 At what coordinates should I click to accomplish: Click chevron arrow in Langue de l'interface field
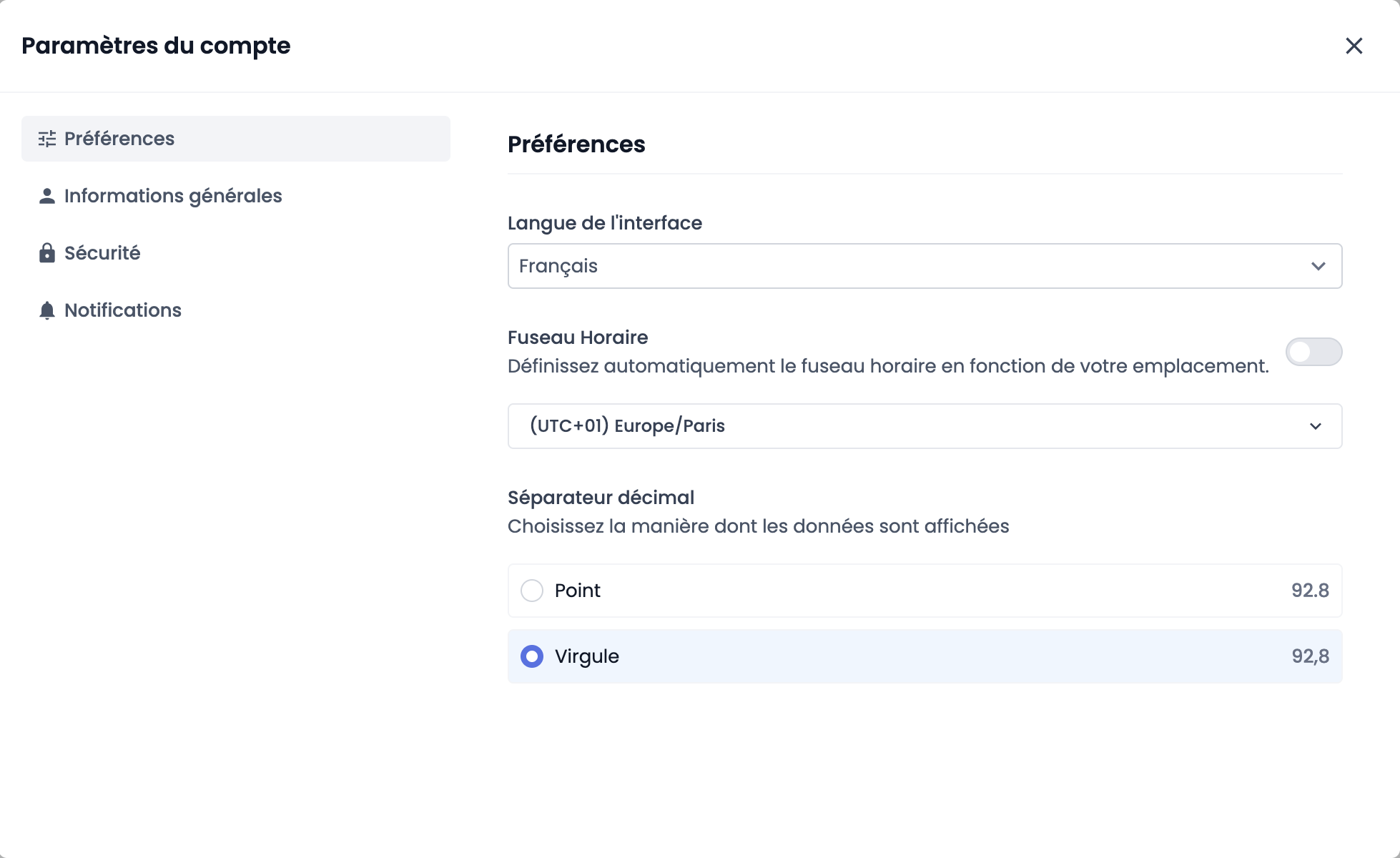tap(1318, 266)
